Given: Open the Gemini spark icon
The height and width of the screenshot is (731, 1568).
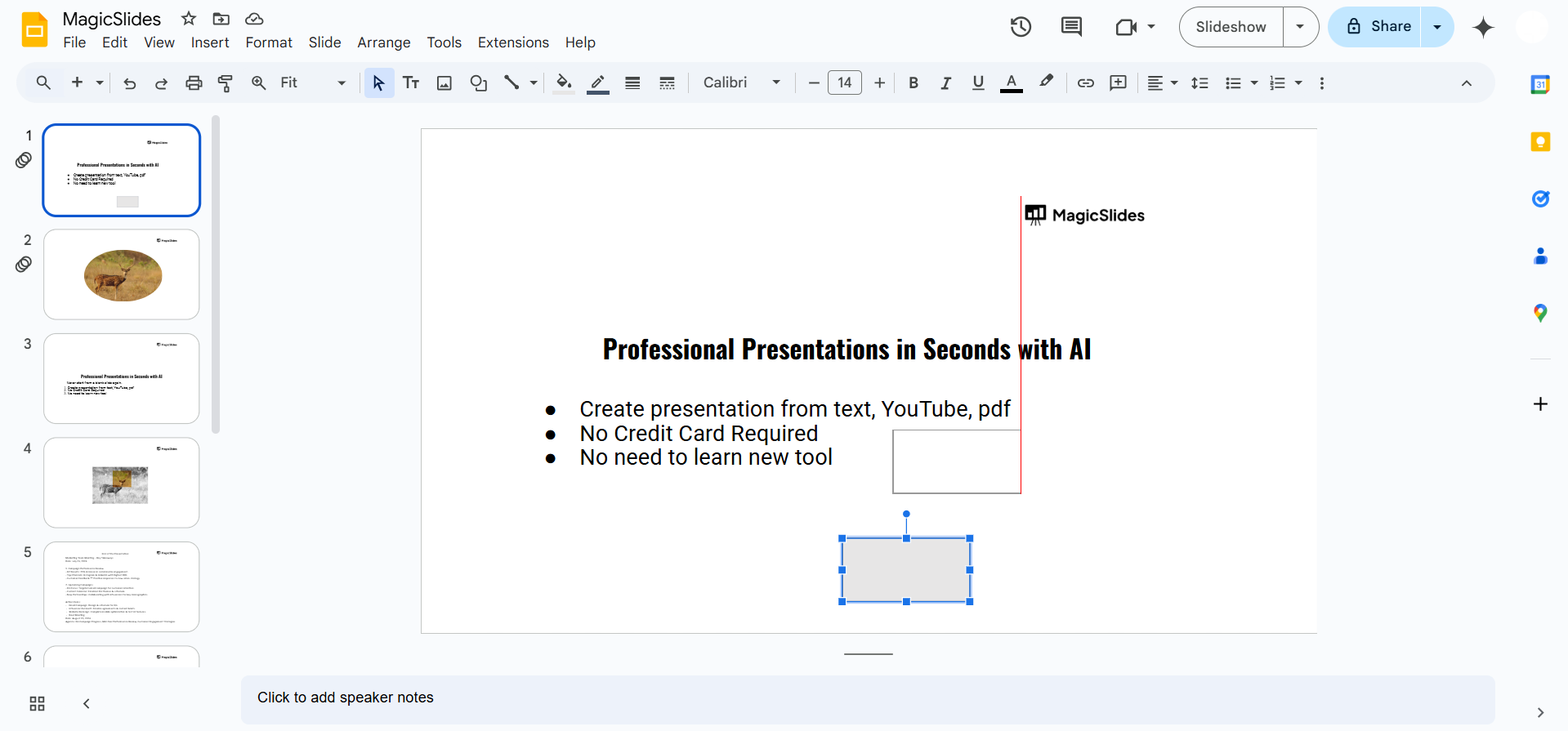Looking at the screenshot, I should pos(1483,27).
